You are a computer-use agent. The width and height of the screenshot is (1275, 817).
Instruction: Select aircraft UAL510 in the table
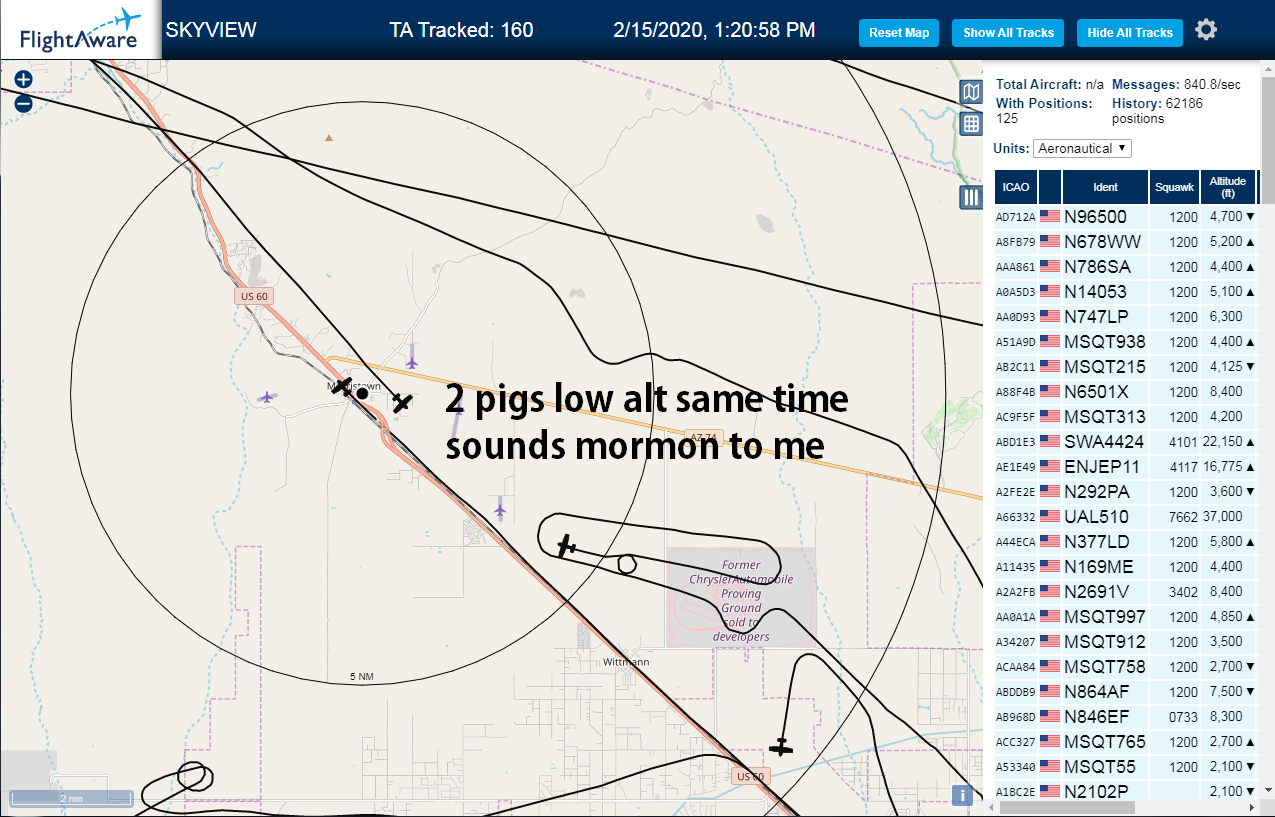click(x=1126, y=516)
